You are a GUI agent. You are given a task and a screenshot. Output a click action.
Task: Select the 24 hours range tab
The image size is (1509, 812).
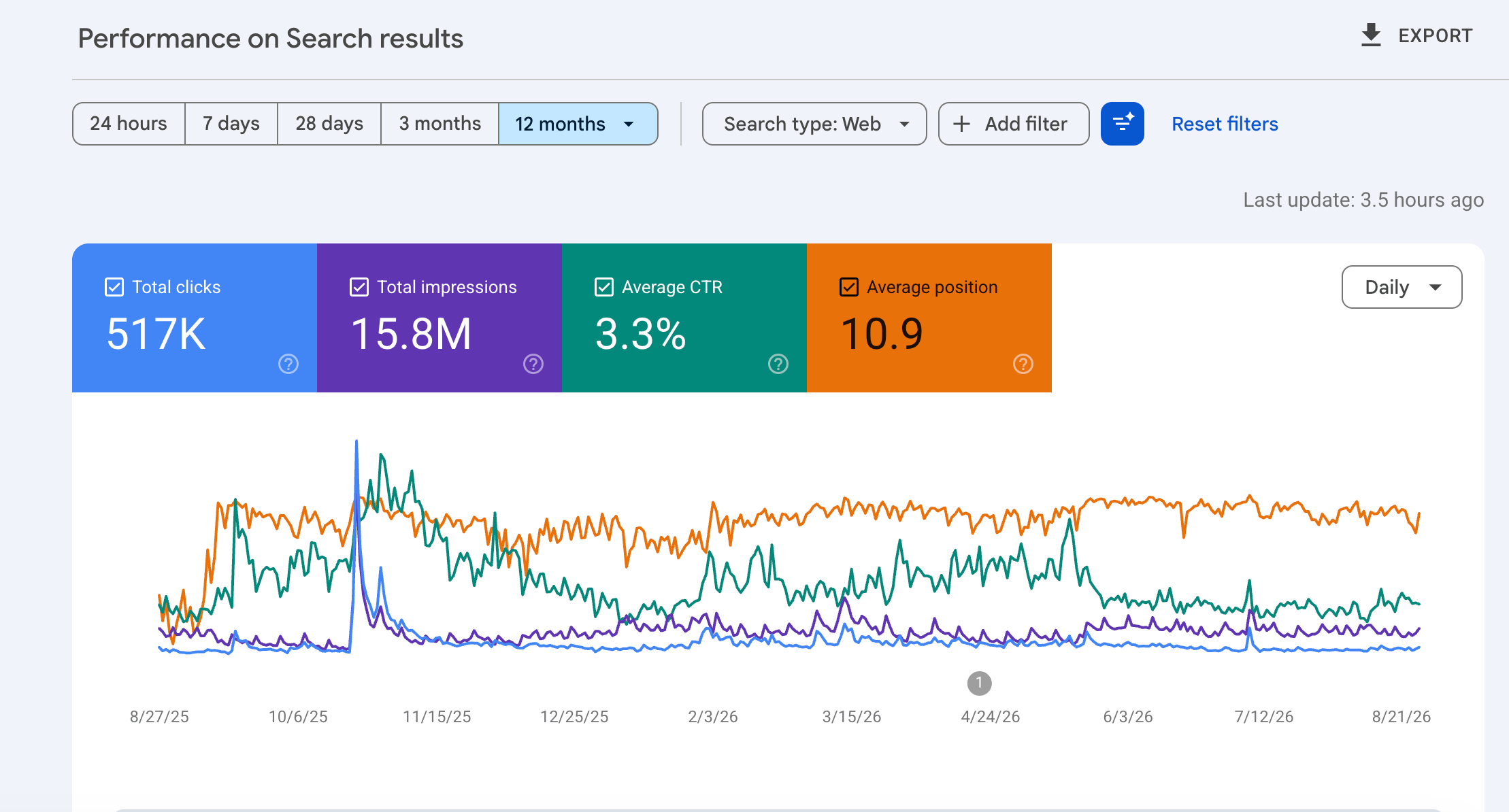pyautogui.click(x=129, y=124)
